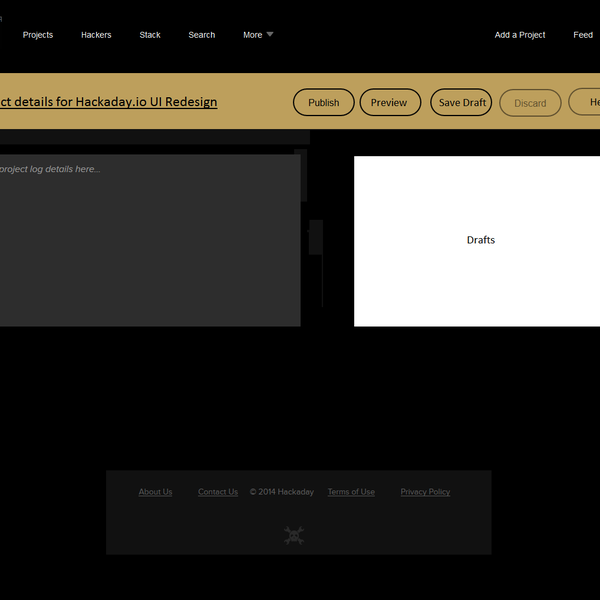Open the Add a Project link
600x600 pixels.
tap(520, 35)
